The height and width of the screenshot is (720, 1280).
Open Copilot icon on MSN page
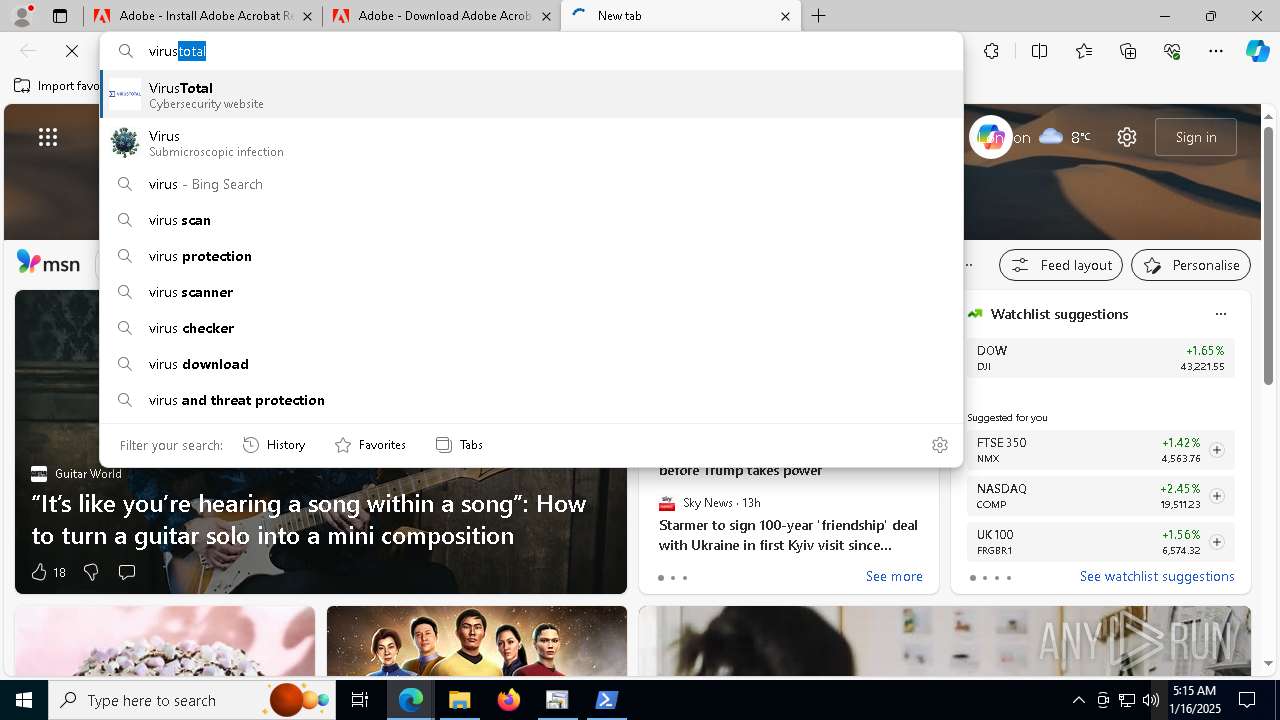pos(991,137)
